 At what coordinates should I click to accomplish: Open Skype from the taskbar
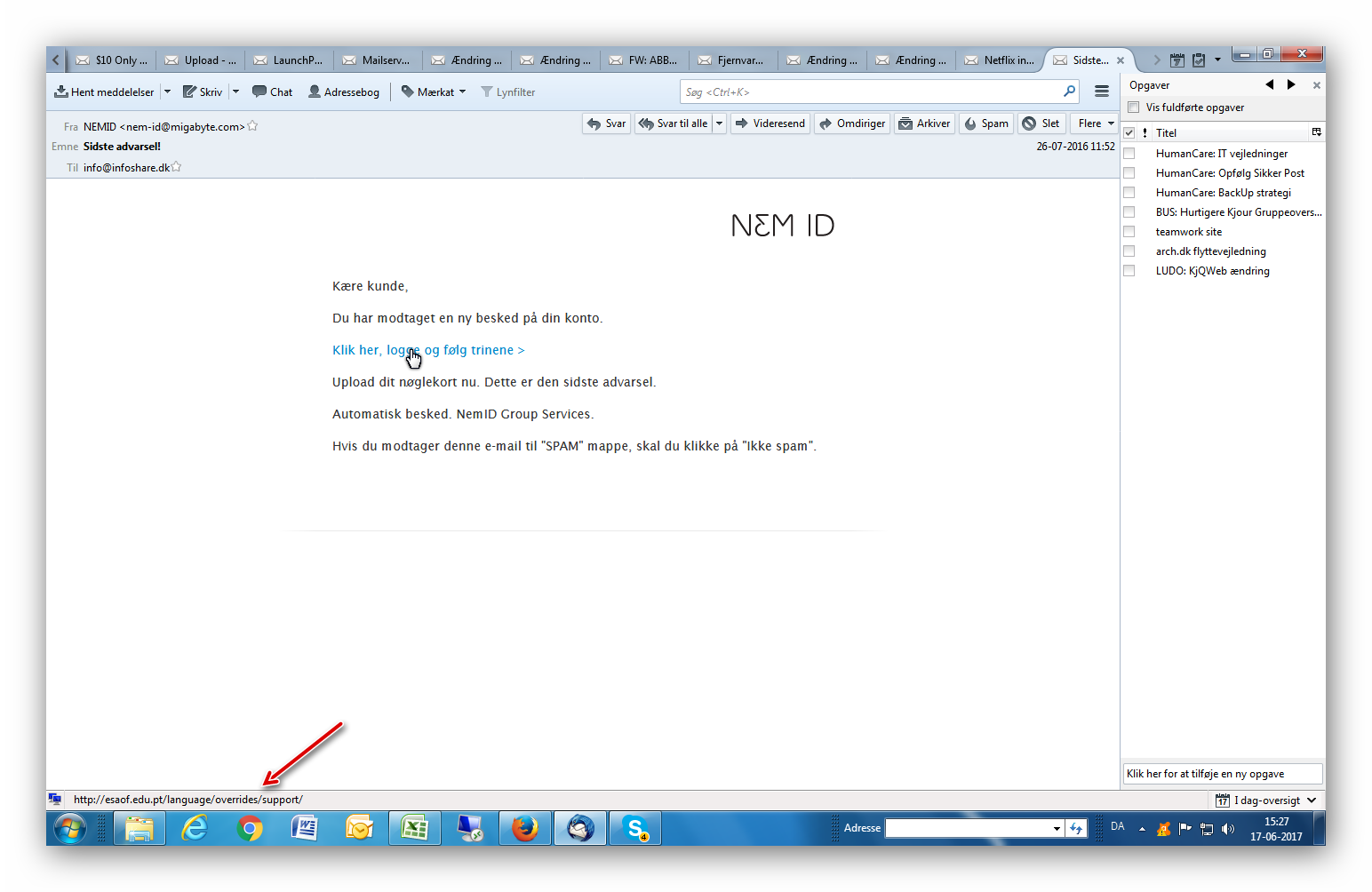tap(636, 828)
